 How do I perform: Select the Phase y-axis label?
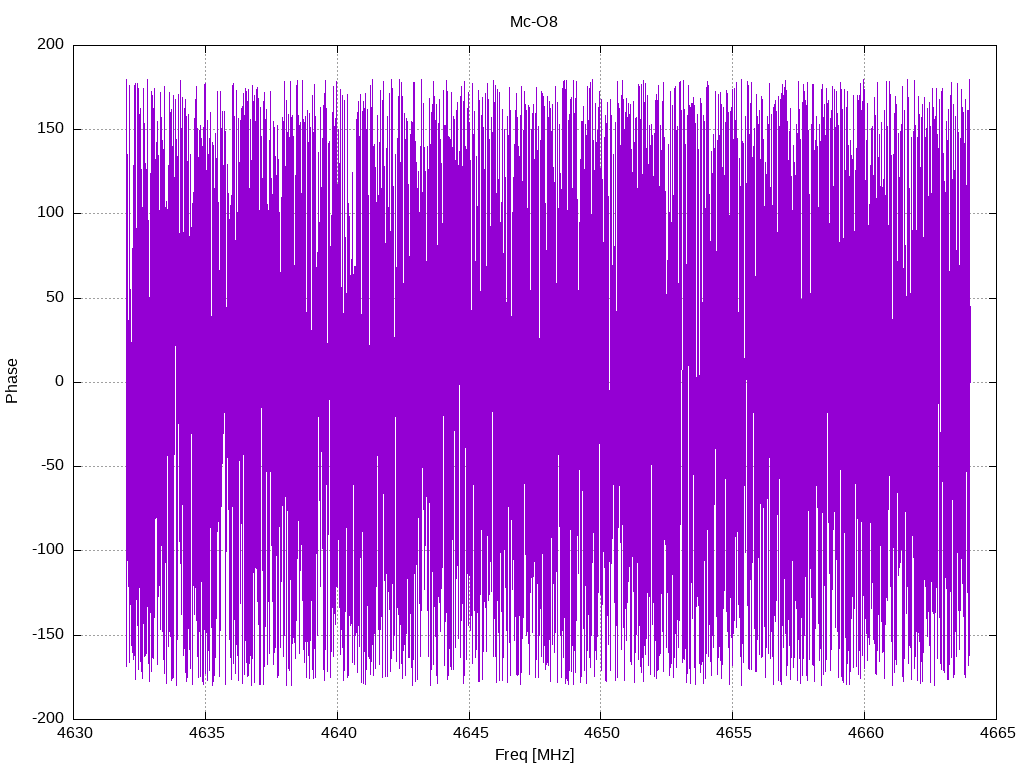tap(12, 381)
